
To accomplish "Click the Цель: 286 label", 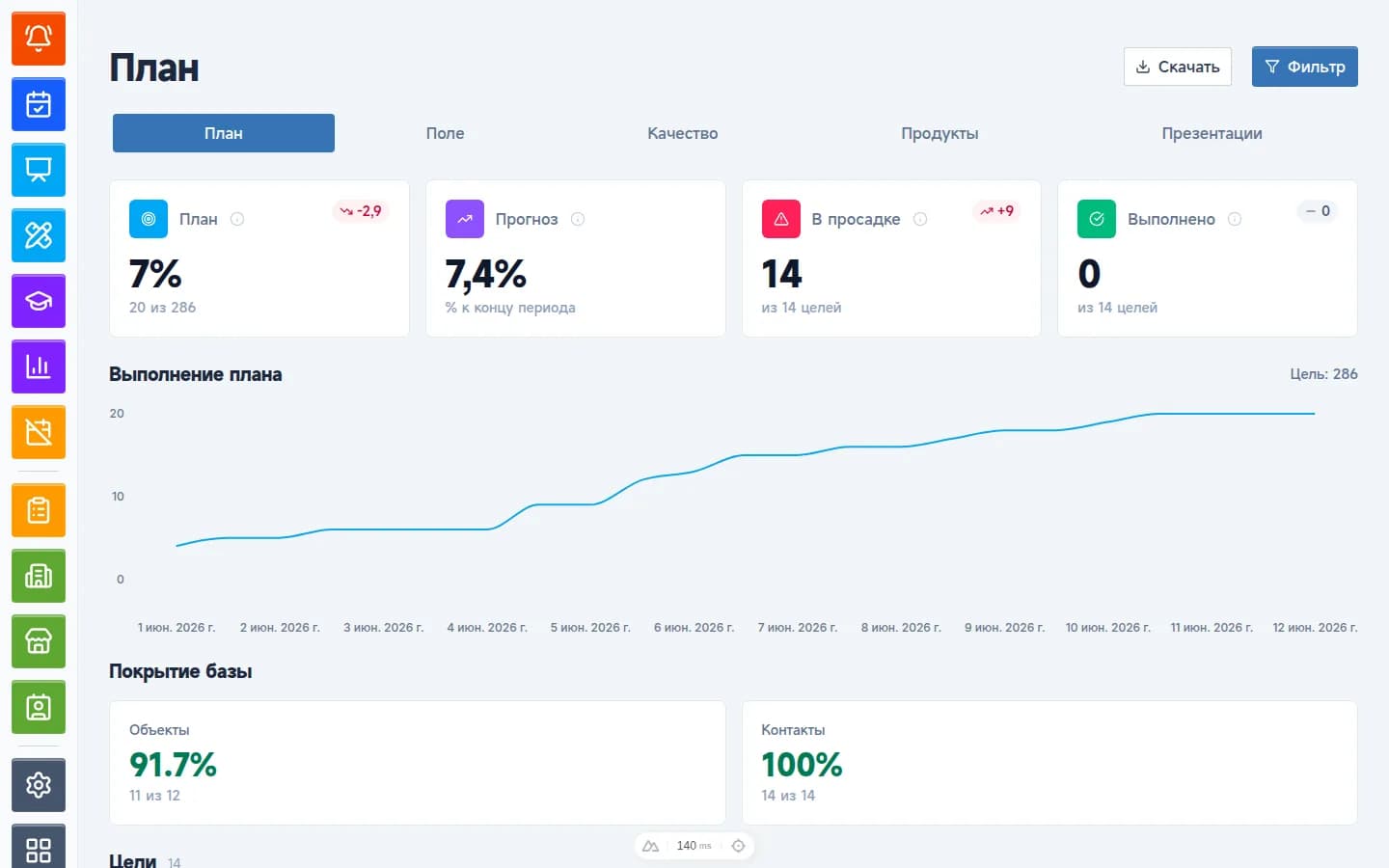I will [1323, 374].
